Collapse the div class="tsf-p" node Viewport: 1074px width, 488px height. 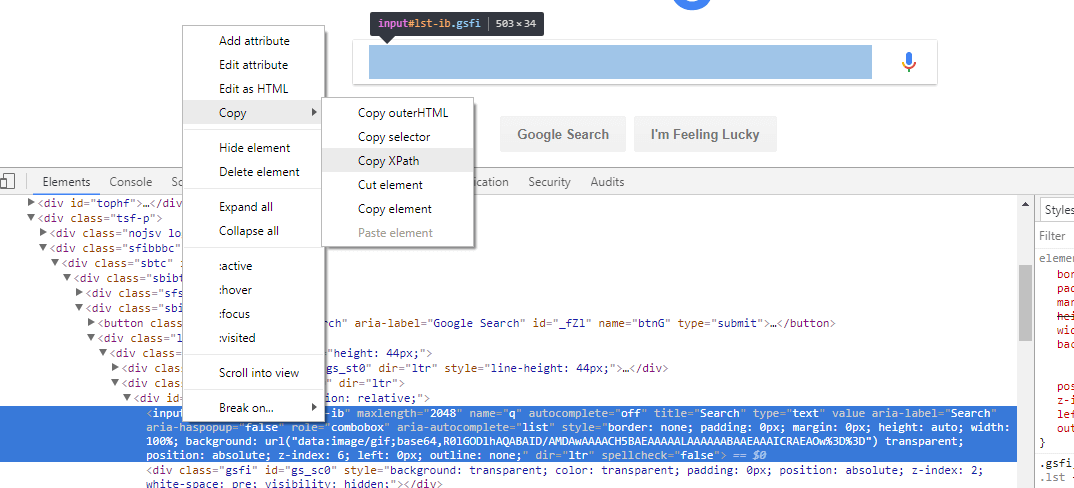(31, 219)
